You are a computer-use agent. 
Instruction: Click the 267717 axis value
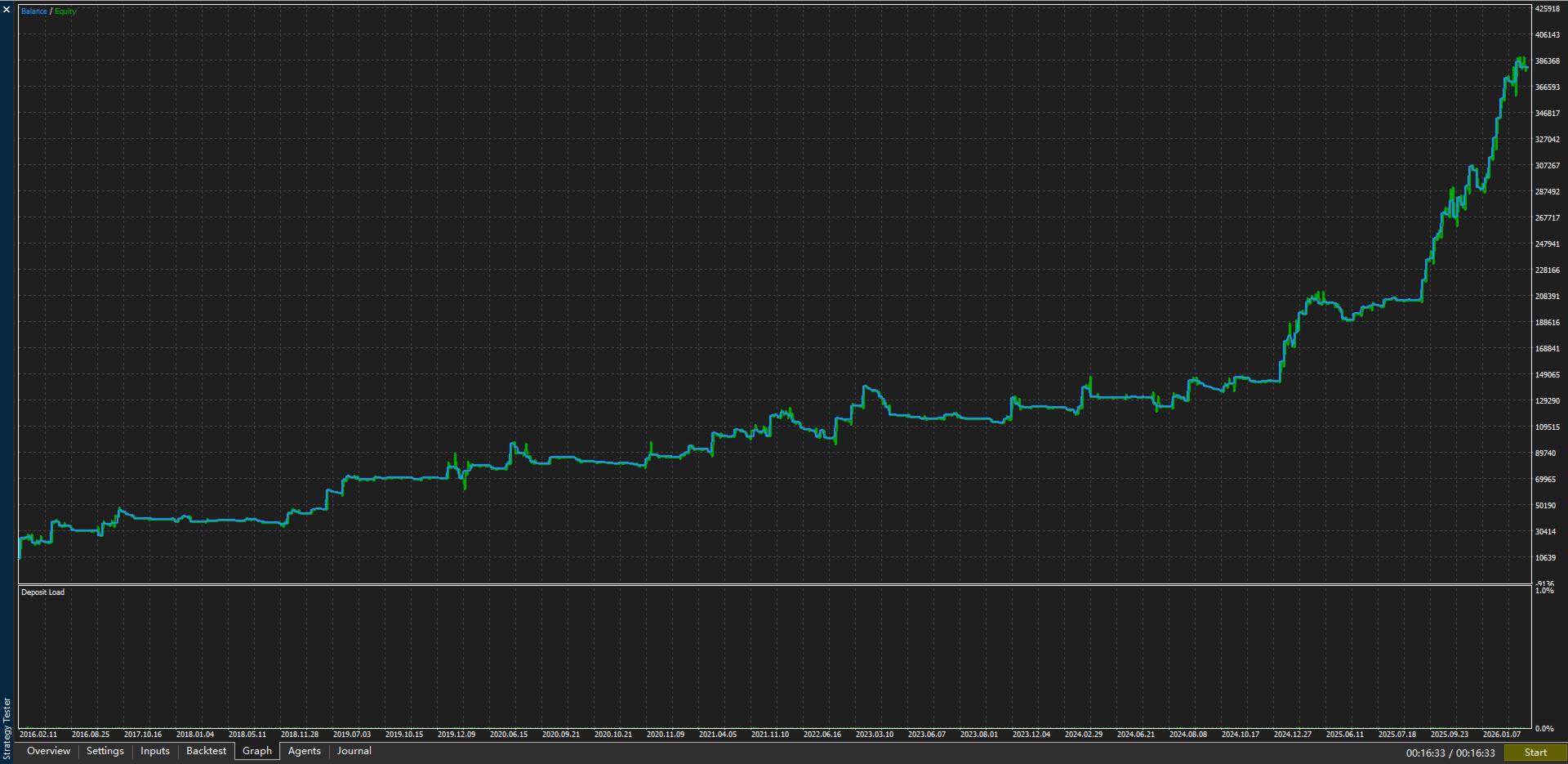pyautogui.click(x=1548, y=218)
